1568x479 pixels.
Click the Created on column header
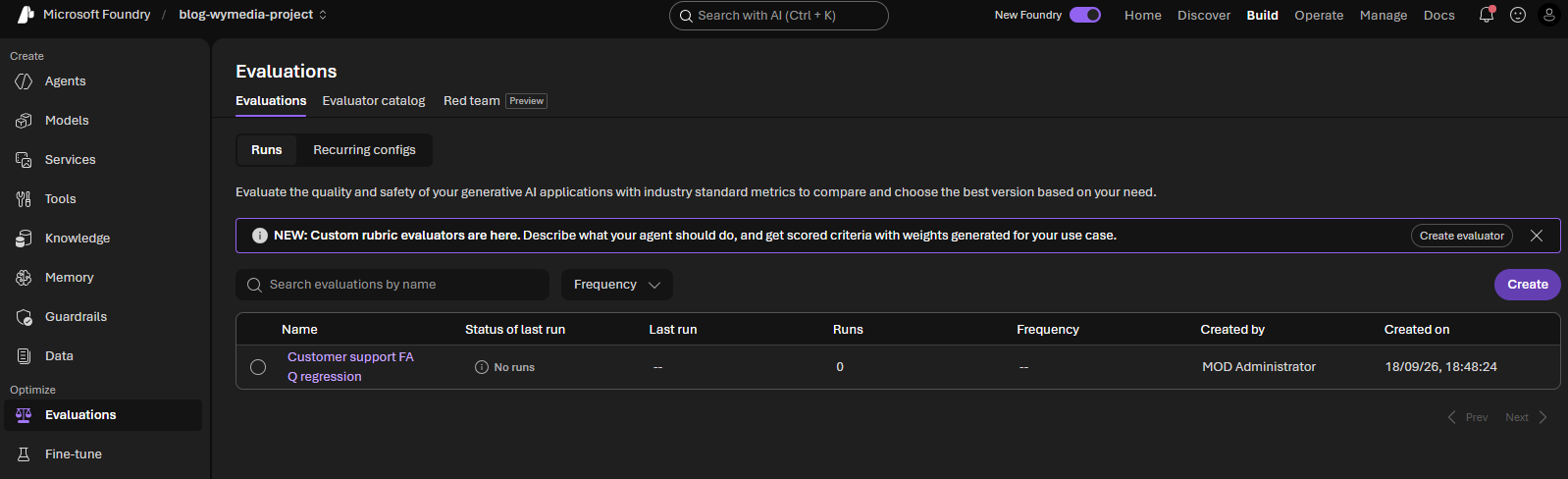click(1417, 330)
